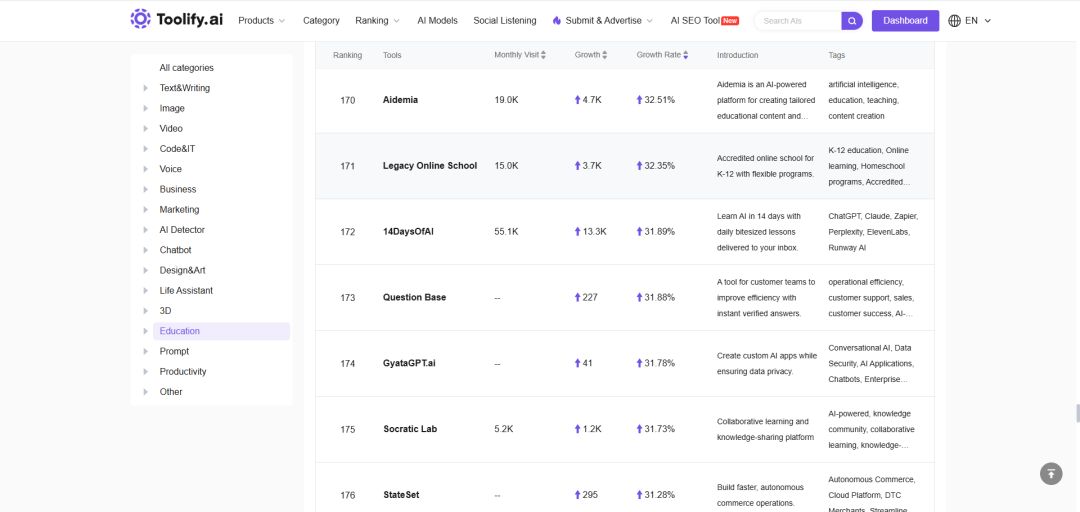Viewport: 1080px width, 512px height.
Task: Open the Products dropdown menu
Action: tap(262, 21)
